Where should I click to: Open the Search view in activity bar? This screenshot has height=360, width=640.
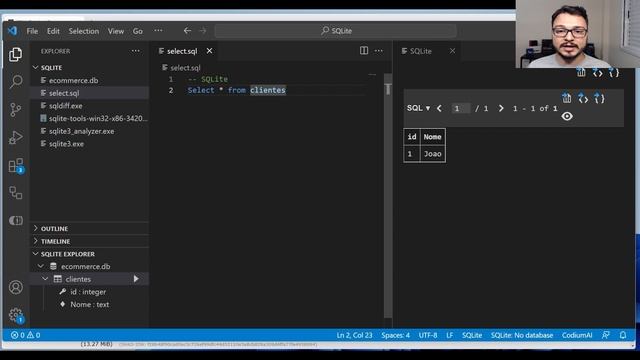(16, 82)
